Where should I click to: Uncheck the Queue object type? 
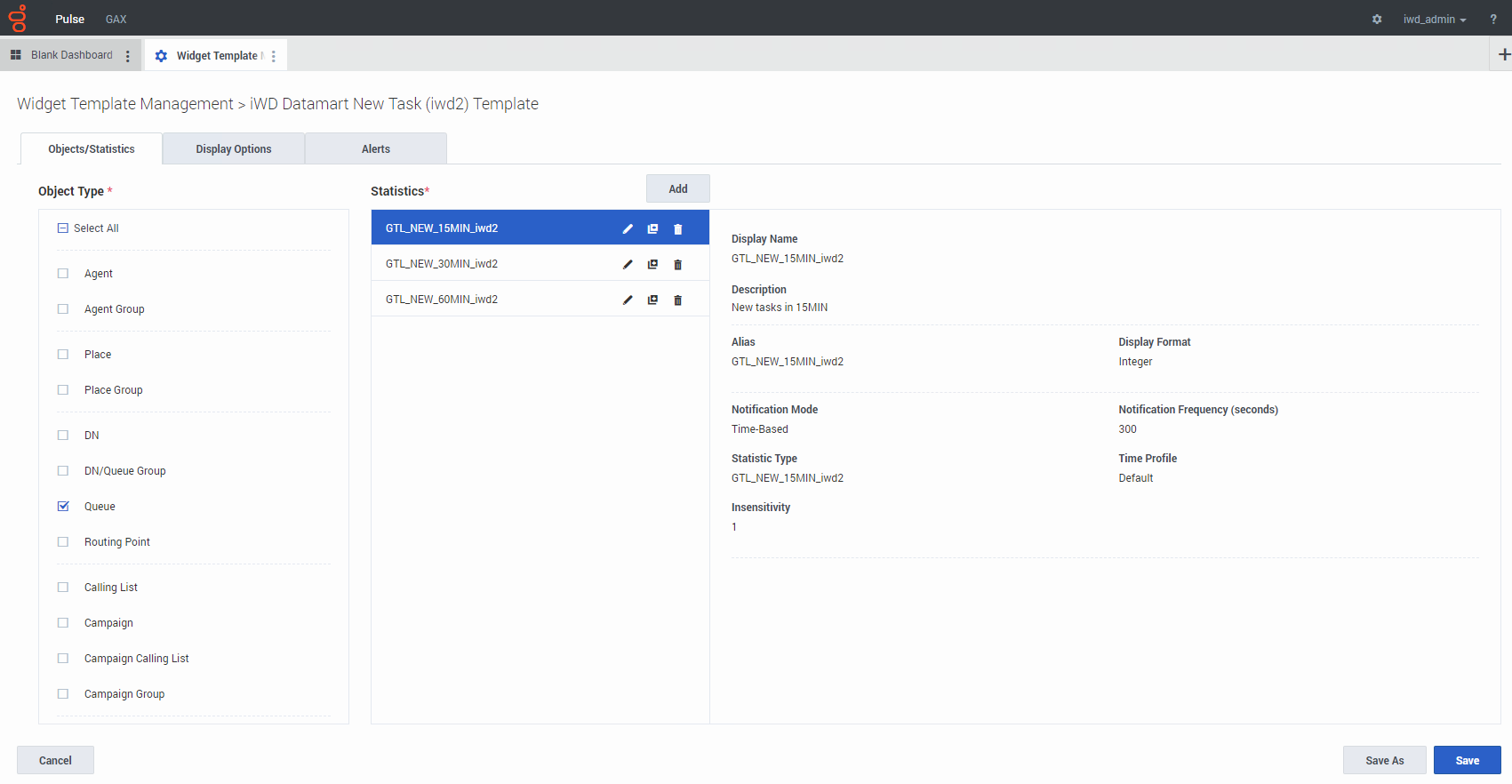63,507
